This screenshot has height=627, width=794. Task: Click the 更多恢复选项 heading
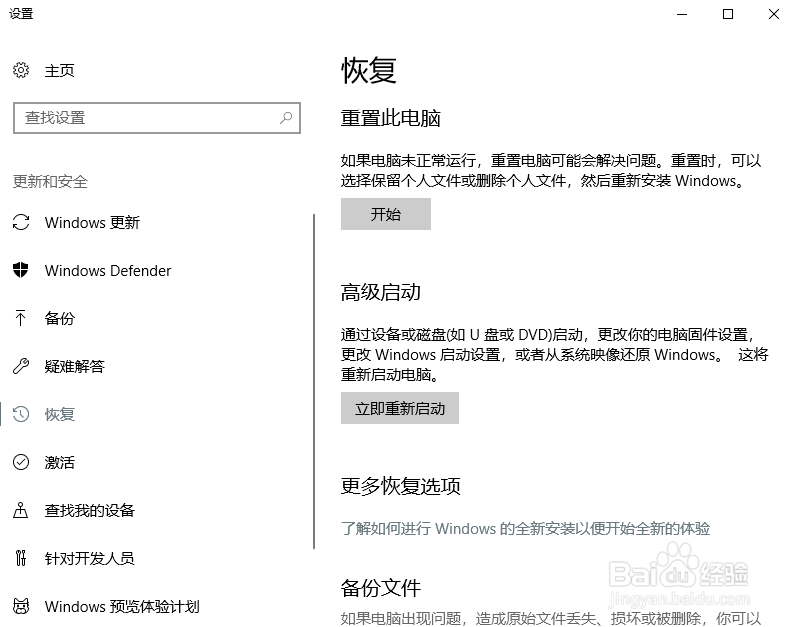click(x=401, y=486)
